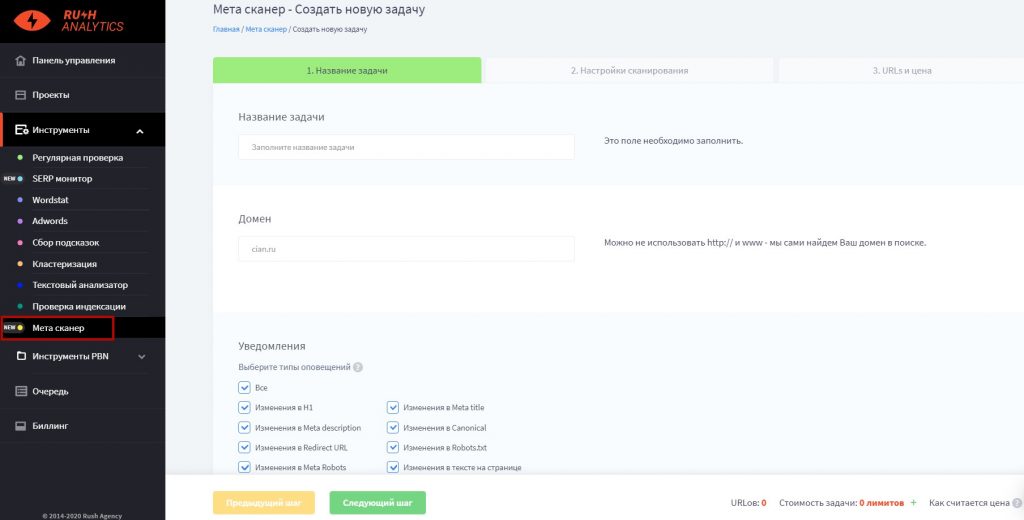Toggle the Изменения в H1 checkbox
The height and width of the screenshot is (520, 1024).
(x=244, y=408)
